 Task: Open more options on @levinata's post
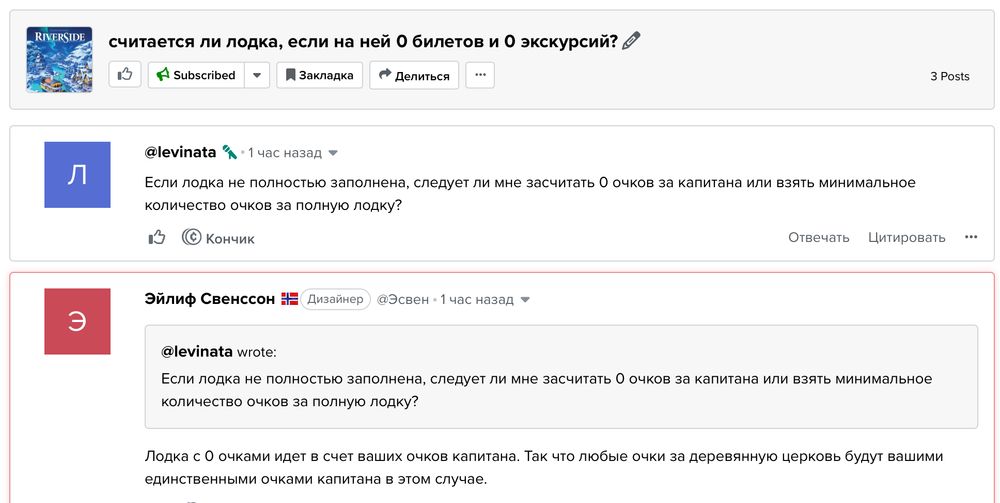(971, 237)
